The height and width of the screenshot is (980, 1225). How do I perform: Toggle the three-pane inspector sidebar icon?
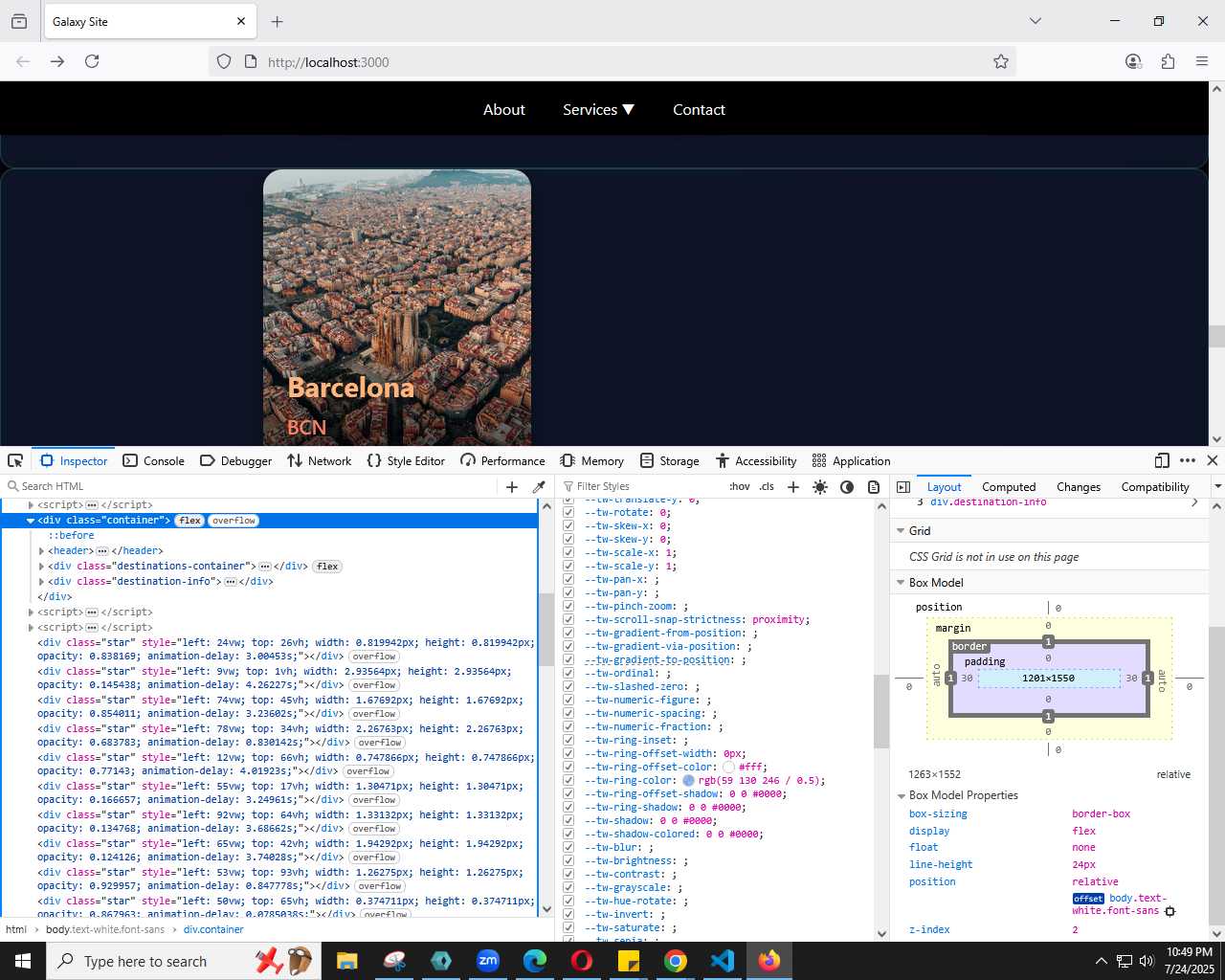tap(903, 486)
